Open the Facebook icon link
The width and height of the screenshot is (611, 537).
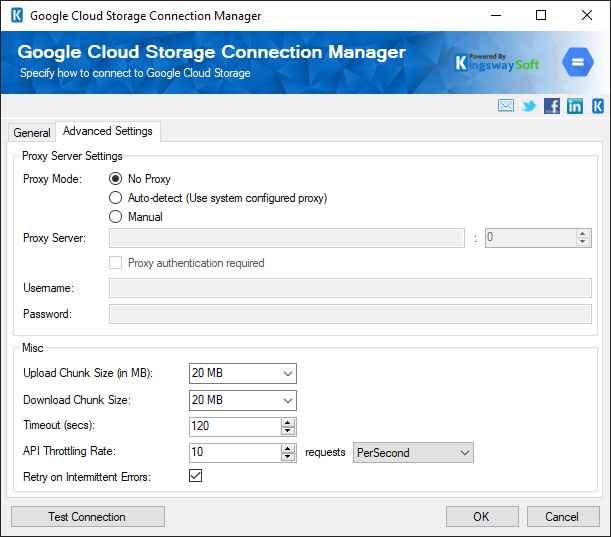(x=552, y=106)
